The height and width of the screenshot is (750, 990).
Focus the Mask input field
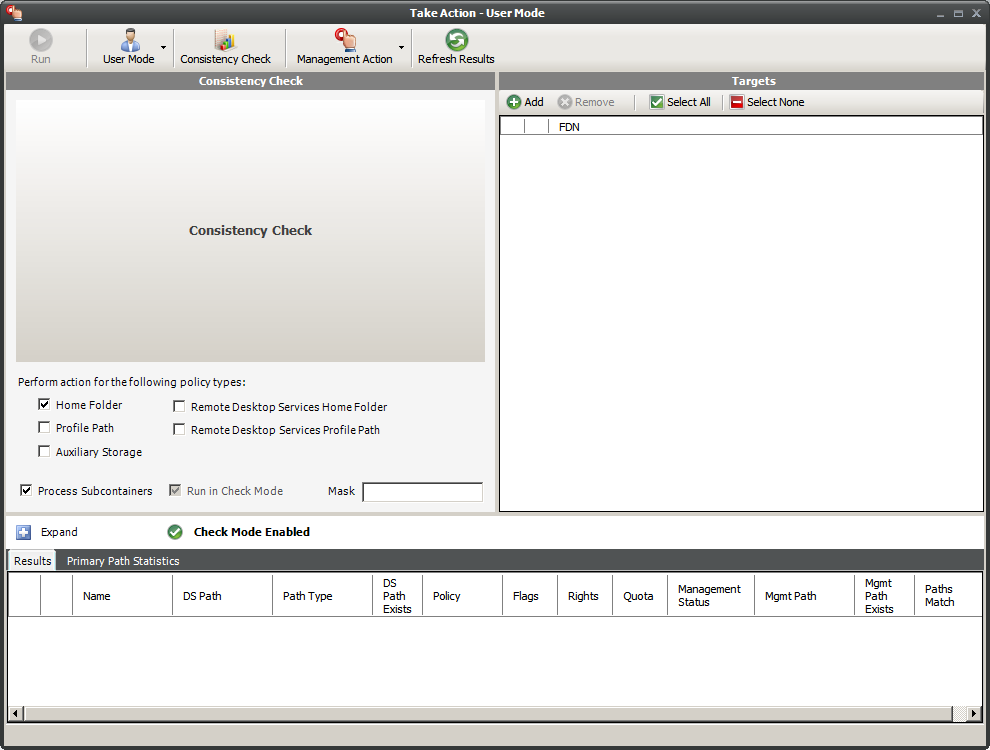pyautogui.click(x=422, y=492)
